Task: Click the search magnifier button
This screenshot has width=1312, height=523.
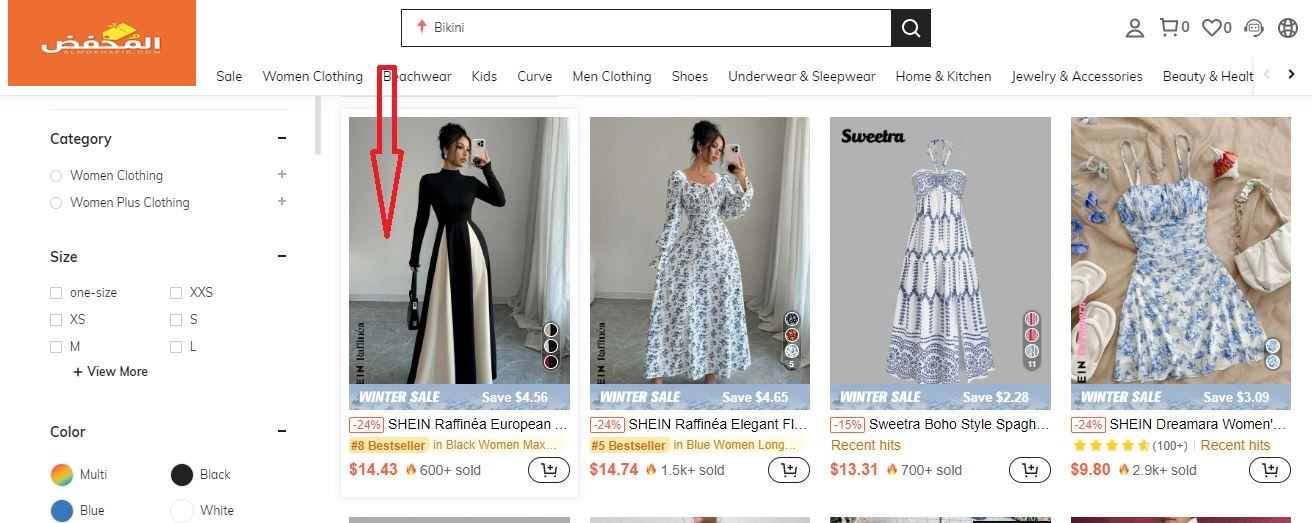Action: tap(910, 28)
